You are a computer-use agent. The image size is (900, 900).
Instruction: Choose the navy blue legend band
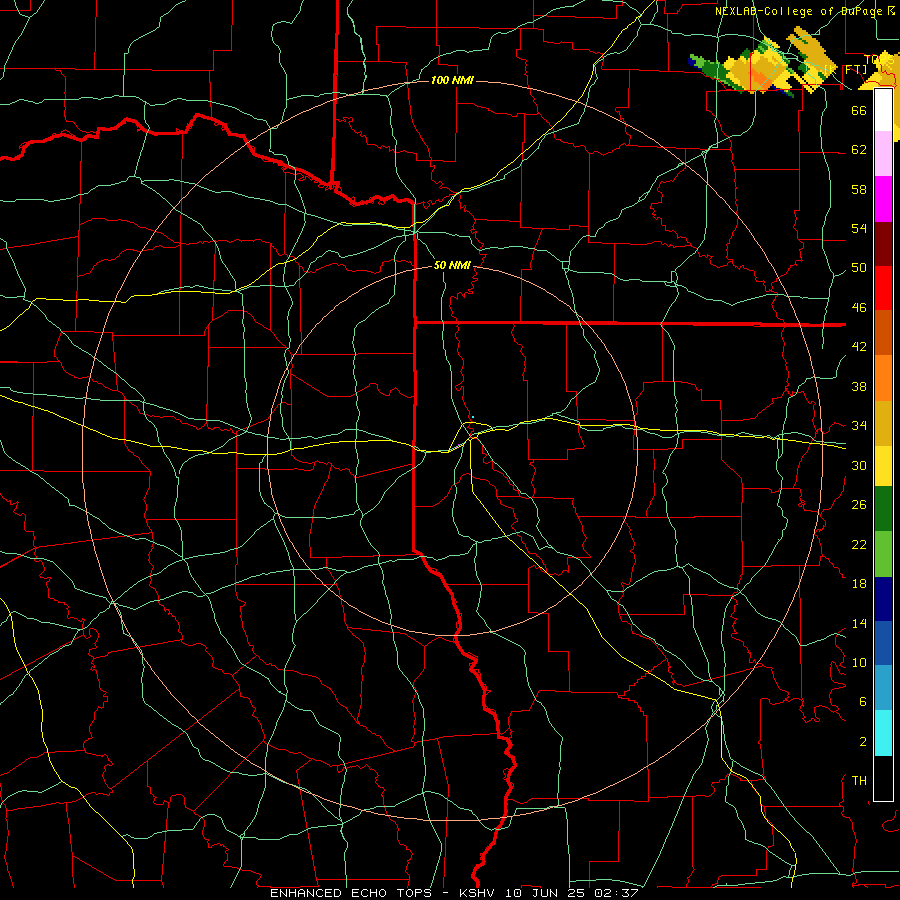[x=883, y=599]
